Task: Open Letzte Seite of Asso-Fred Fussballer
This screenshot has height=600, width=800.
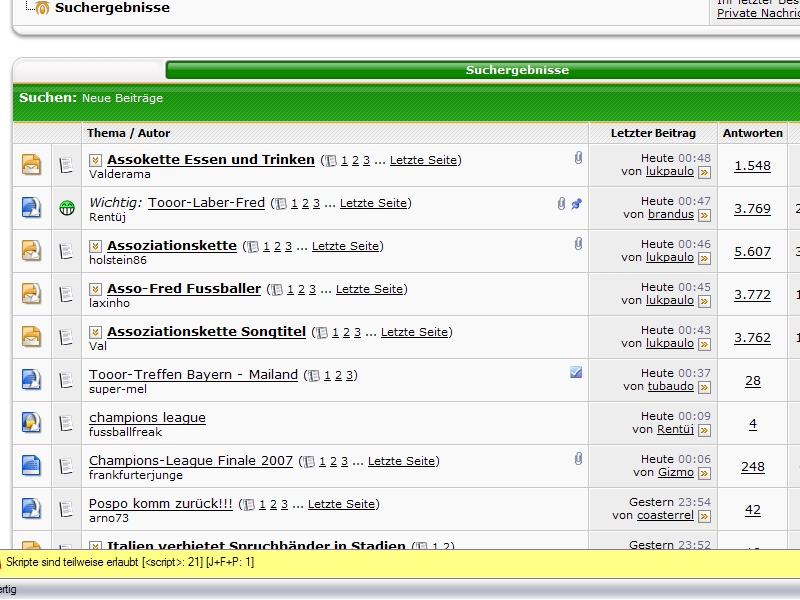Action: (x=370, y=289)
